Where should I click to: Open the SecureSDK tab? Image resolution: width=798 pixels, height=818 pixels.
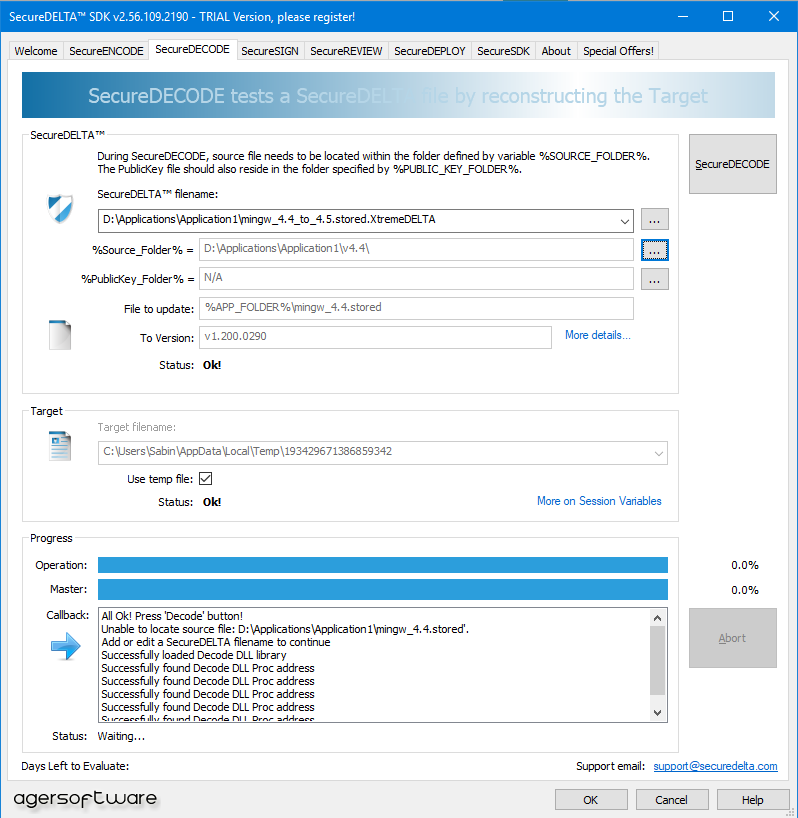tap(503, 51)
